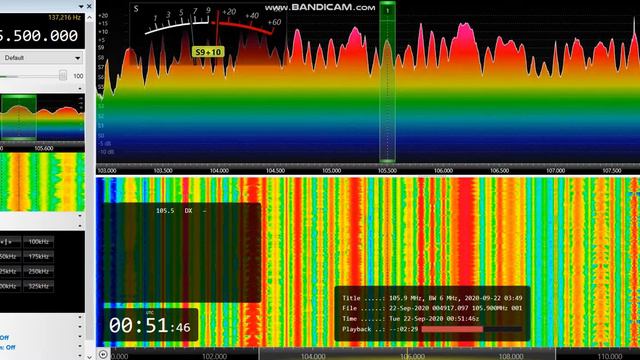Click the slider handle beside value 100
Viewport: 640px width, 360px height.
[x=62, y=76]
